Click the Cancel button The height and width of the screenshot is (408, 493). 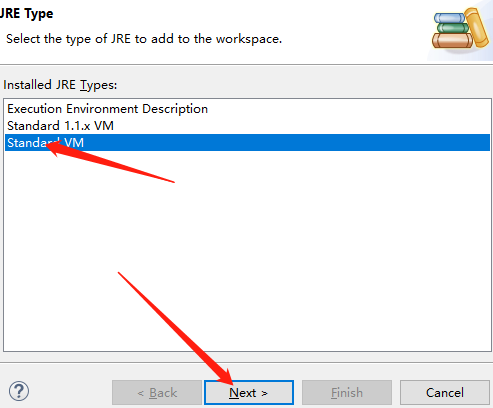click(x=445, y=392)
